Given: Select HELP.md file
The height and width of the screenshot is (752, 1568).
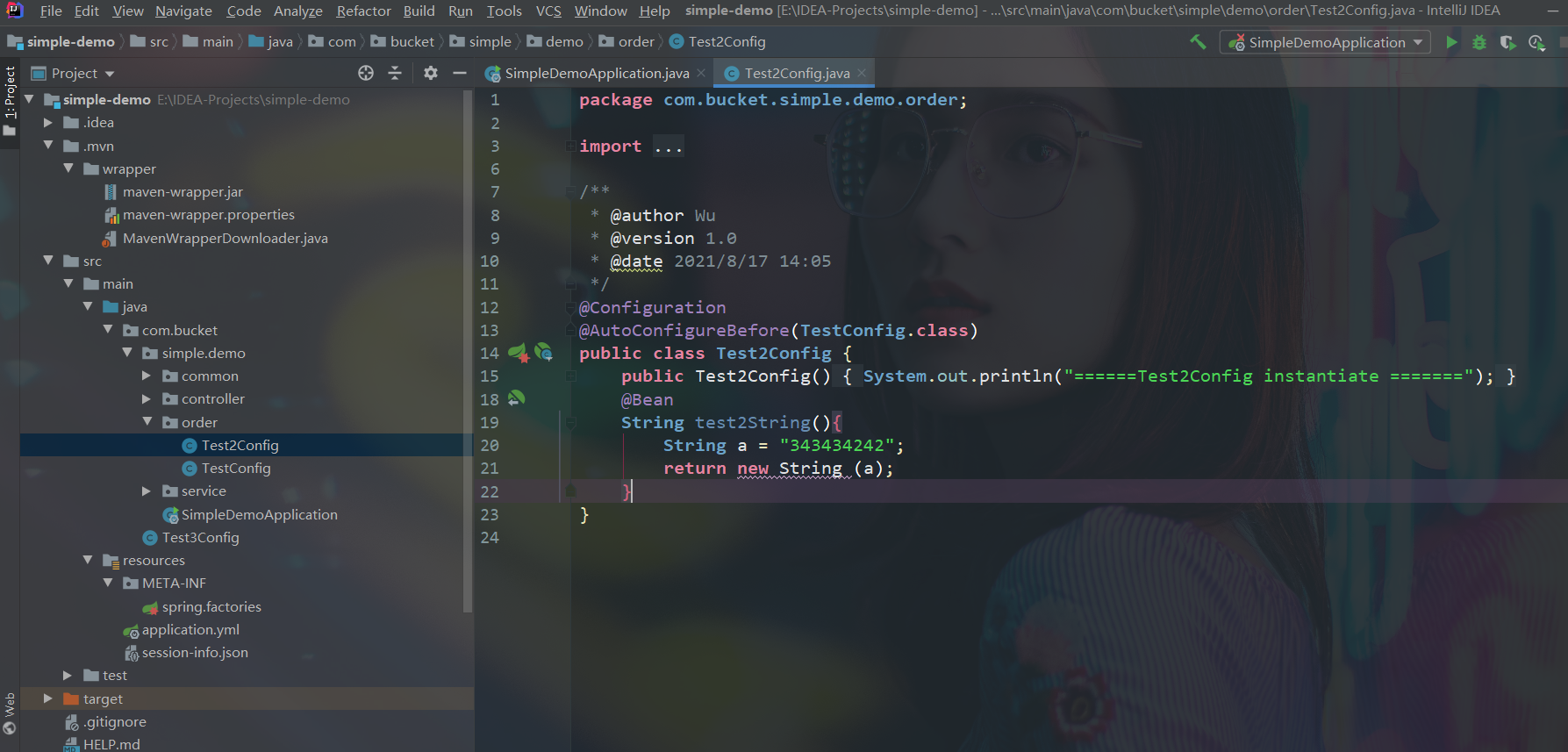Looking at the screenshot, I should [111, 744].
